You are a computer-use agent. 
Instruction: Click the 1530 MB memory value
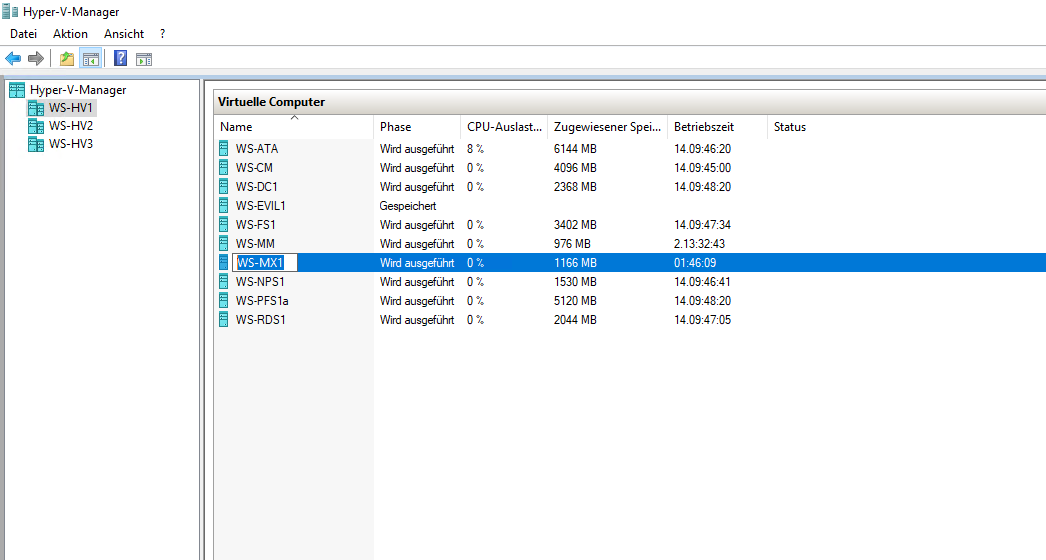point(575,282)
